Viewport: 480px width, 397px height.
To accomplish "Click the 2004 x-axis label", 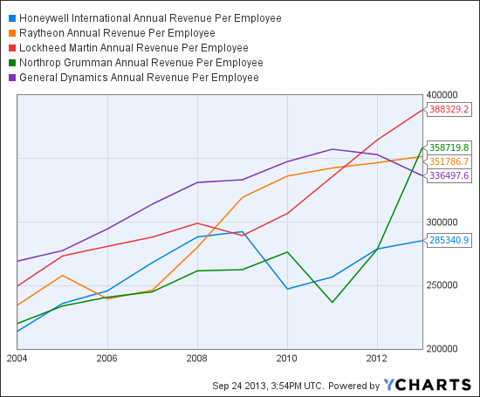I will [x=17, y=358].
